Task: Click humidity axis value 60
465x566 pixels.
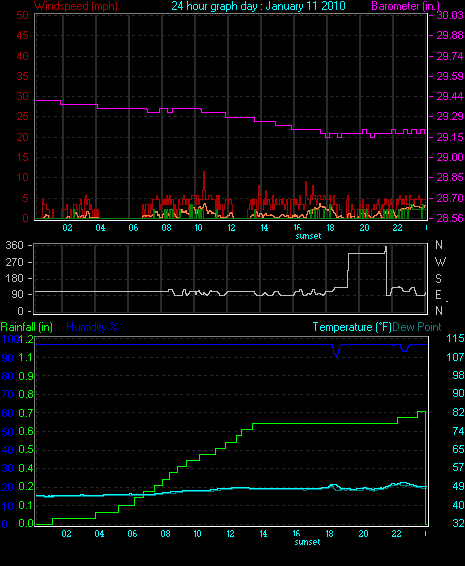Action: 8,413
